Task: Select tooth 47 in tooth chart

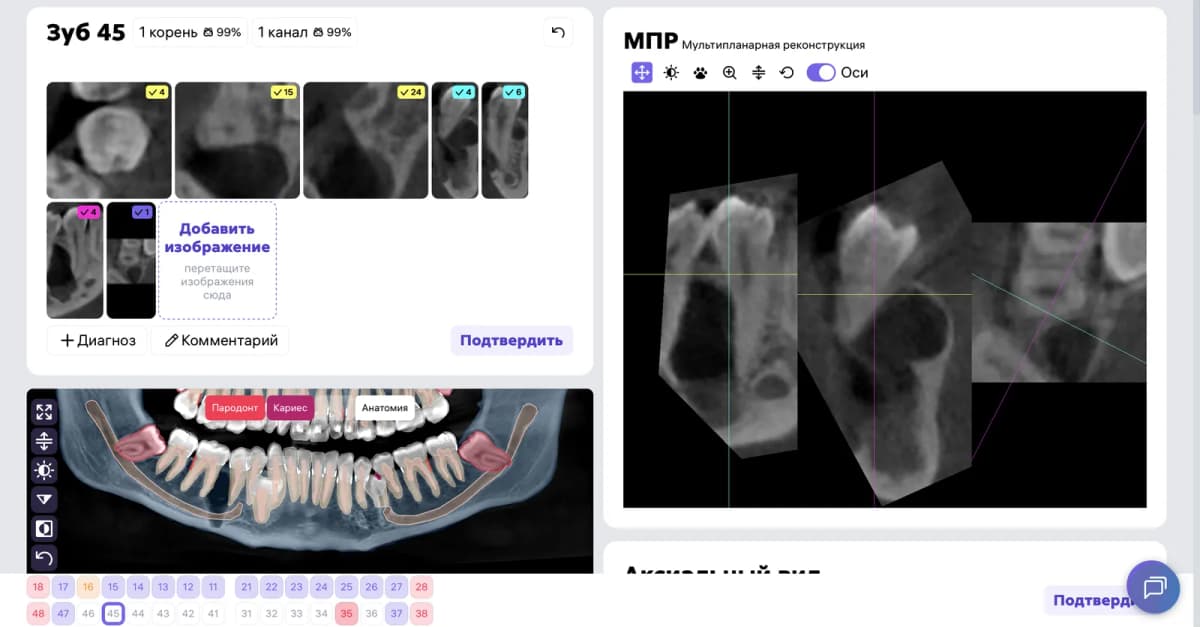Action: (63, 614)
